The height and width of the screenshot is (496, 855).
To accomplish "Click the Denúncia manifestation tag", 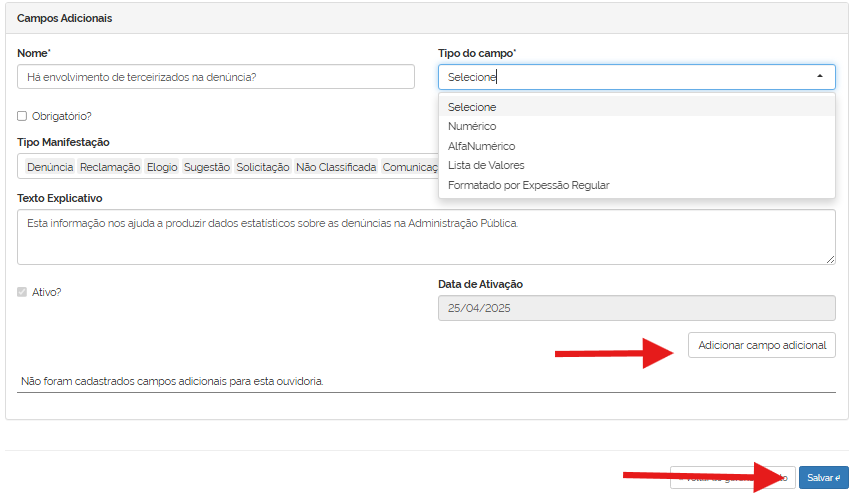I will [x=50, y=167].
